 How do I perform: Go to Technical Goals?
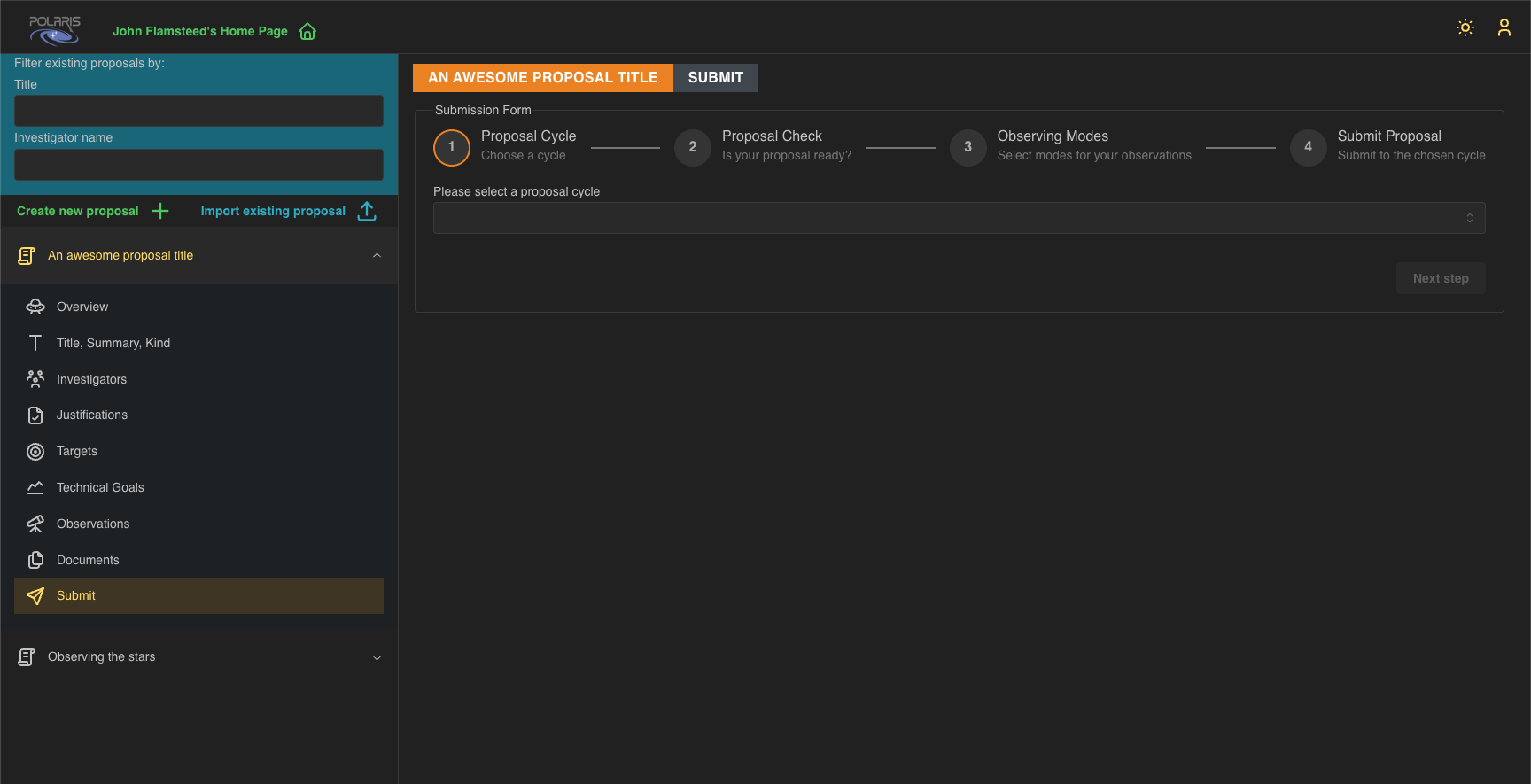(99, 487)
